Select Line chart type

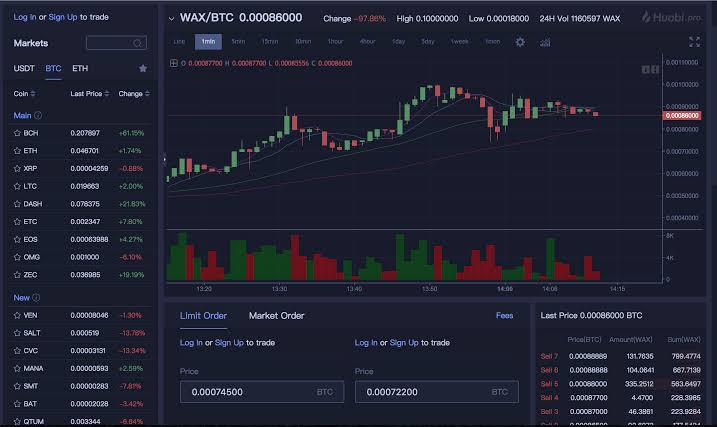(x=179, y=42)
